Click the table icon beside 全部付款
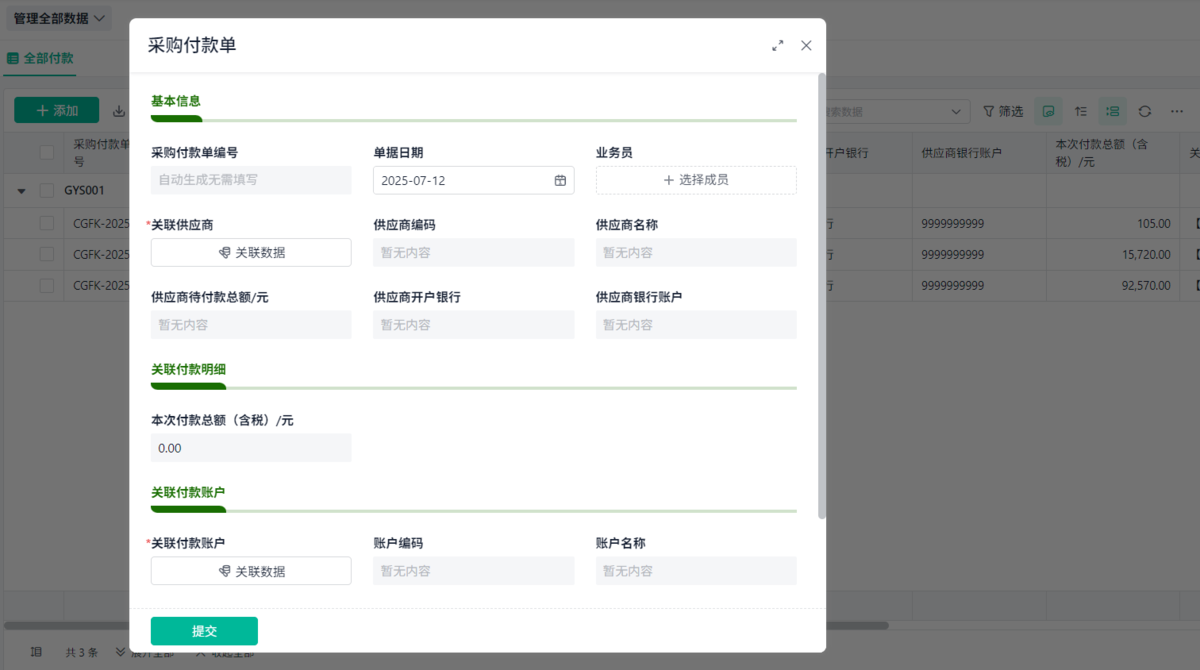This screenshot has height=670, width=1200. [12, 58]
